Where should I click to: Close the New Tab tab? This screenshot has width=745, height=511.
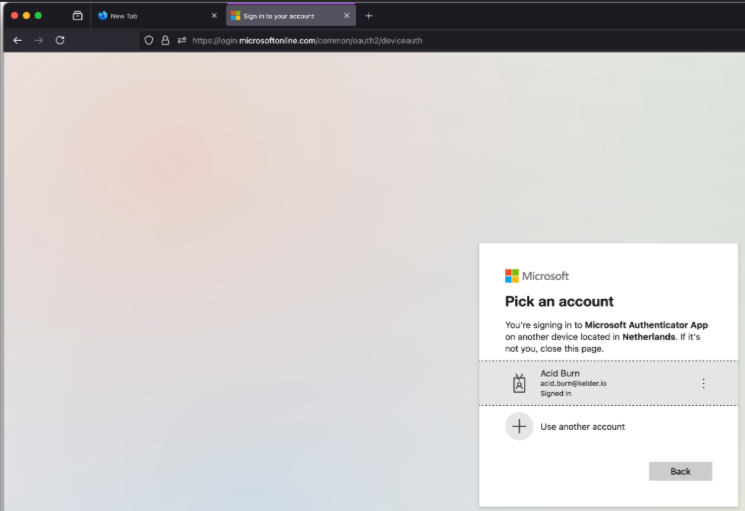pos(213,16)
